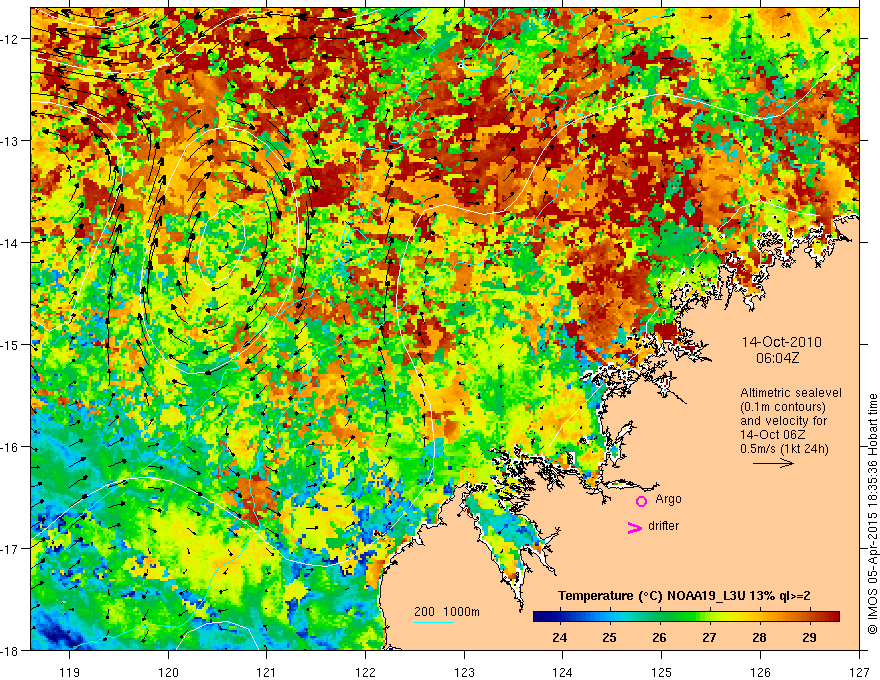
Task: Click the temperature color bar
Action: click(686, 616)
